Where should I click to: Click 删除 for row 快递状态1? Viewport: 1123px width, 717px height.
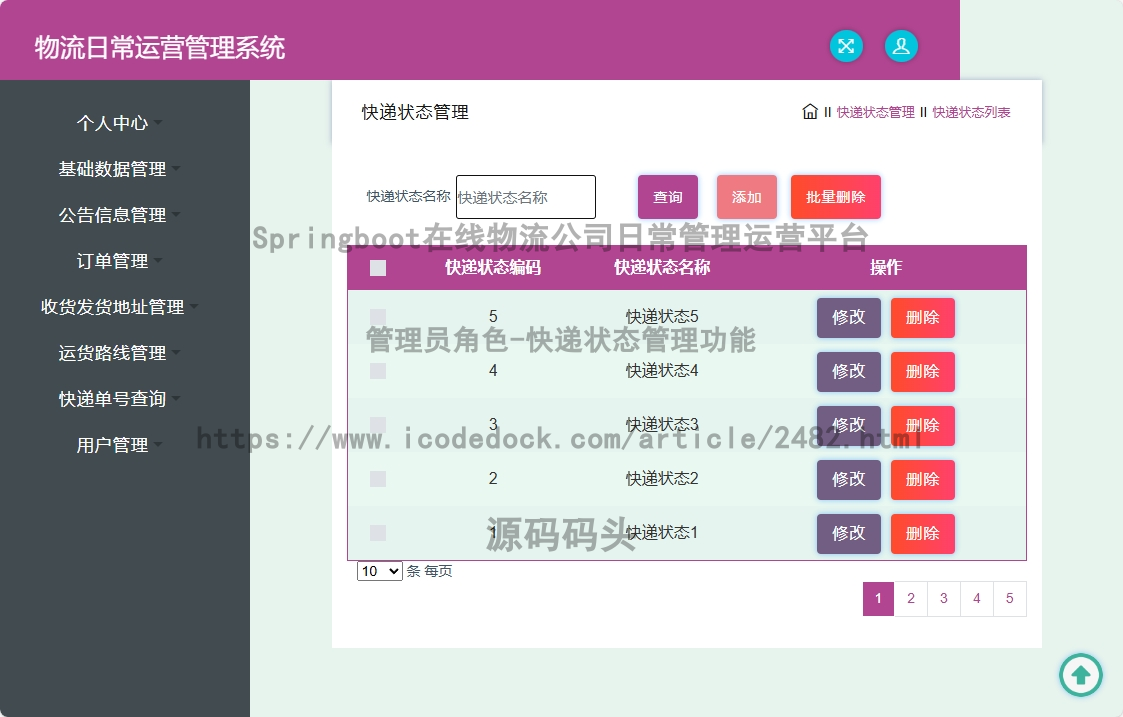[922, 534]
